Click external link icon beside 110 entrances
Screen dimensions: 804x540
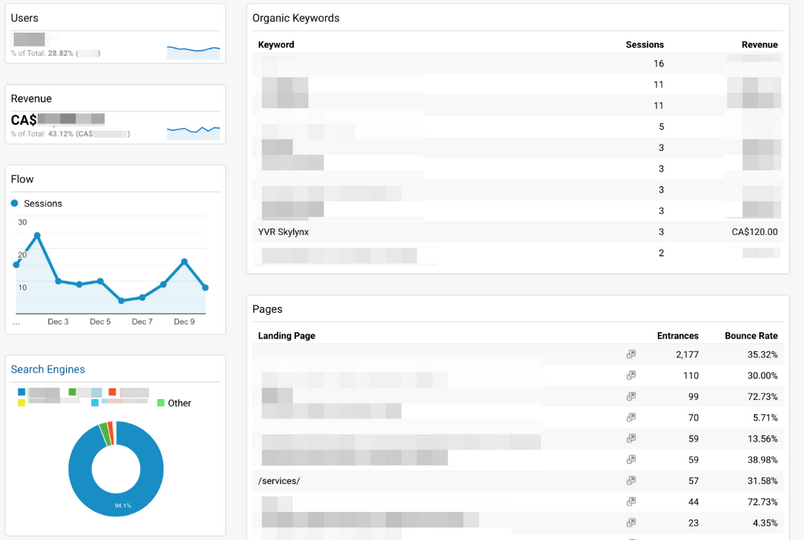pos(631,376)
